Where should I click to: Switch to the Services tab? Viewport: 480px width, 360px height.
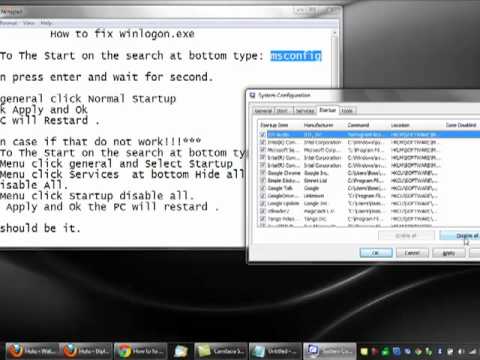[x=305, y=110]
